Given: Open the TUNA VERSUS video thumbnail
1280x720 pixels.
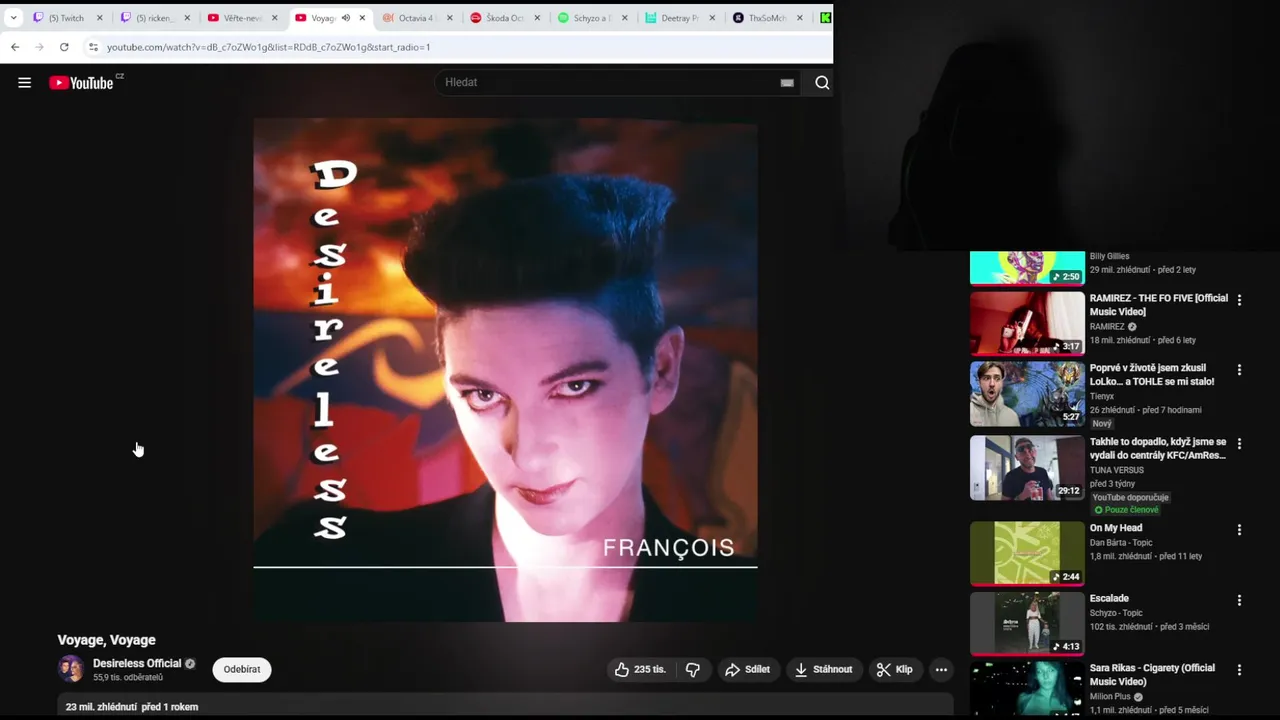Looking at the screenshot, I should click(1027, 467).
